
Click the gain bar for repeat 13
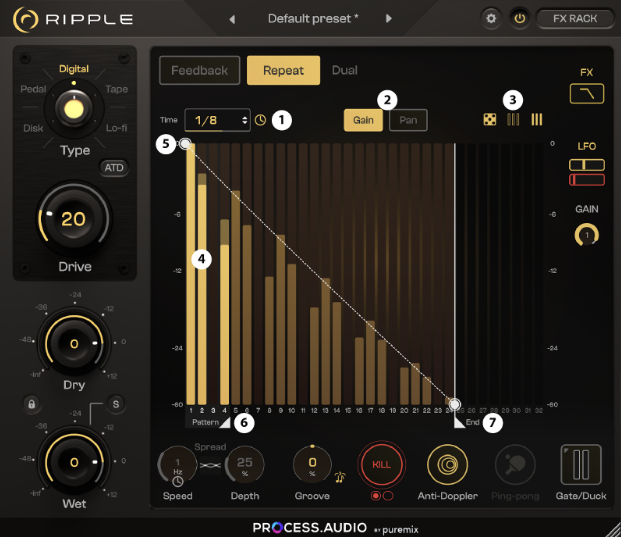(x=326, y=341)
